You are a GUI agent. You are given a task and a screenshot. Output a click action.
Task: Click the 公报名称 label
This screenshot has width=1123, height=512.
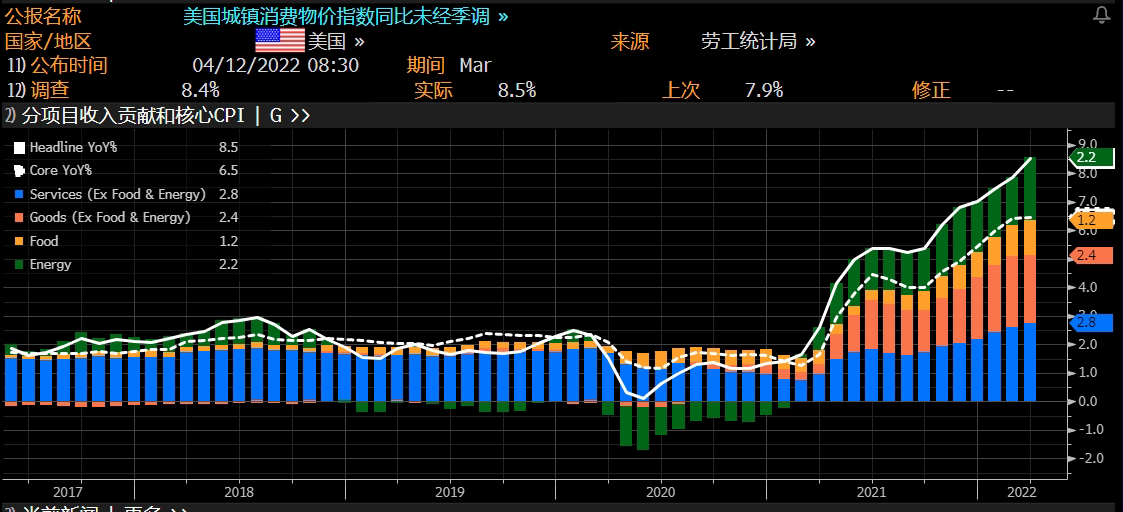tap(43, 17)
